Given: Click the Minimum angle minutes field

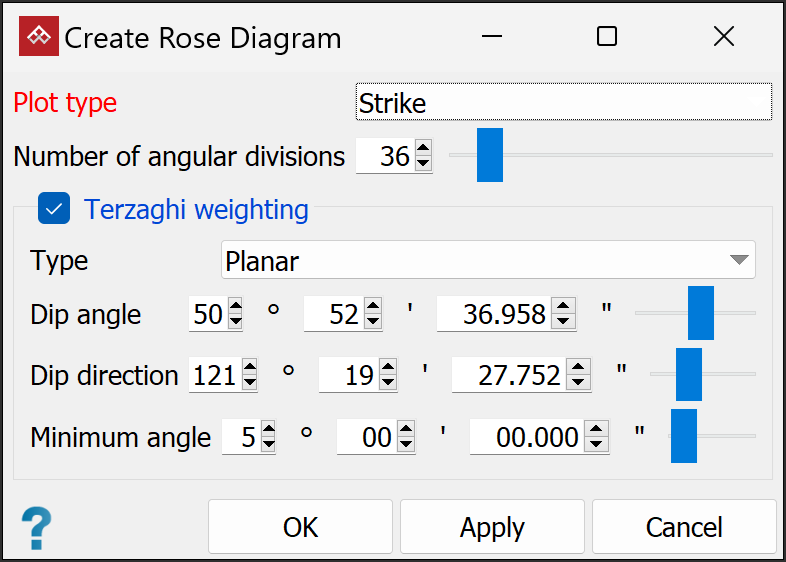Looking at the screenshot, I should [x=366, y=437].
